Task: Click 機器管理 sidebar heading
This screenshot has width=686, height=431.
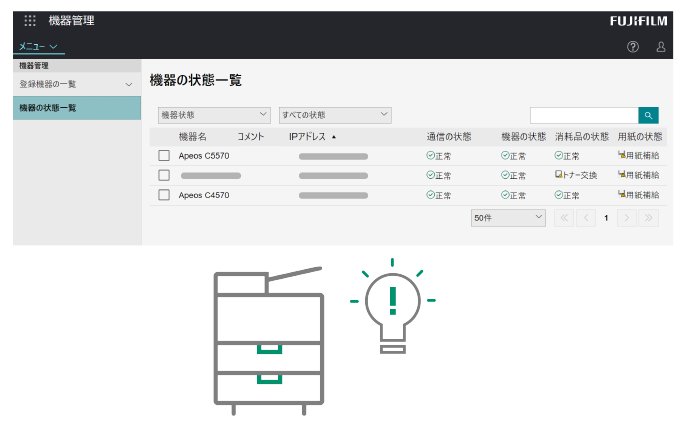Action: (x=34, y=66)
